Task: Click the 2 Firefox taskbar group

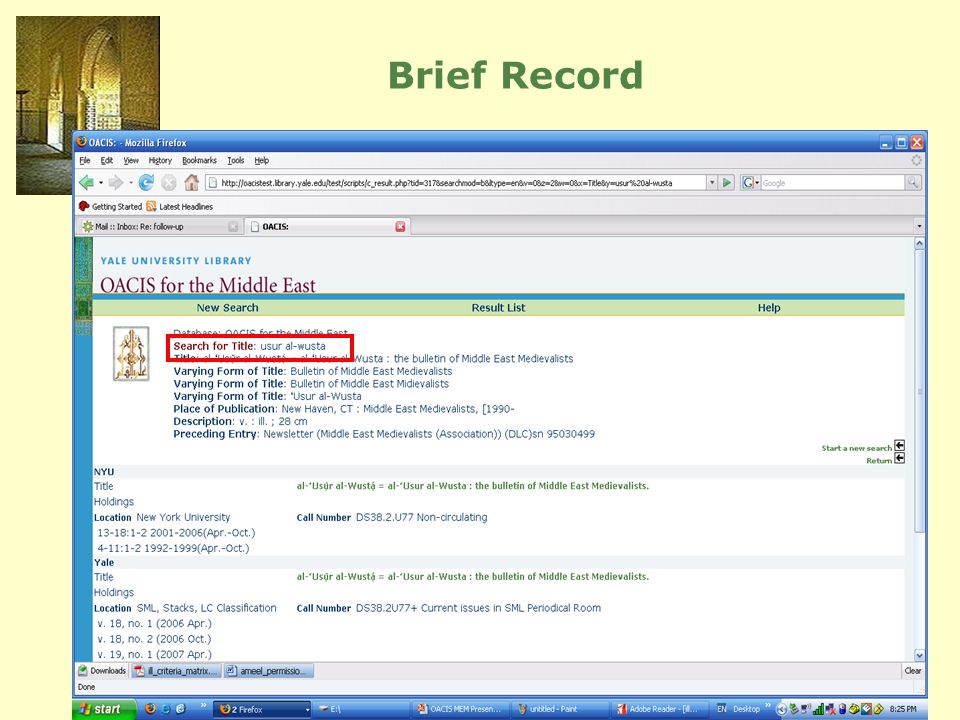Action: (262, 709)
